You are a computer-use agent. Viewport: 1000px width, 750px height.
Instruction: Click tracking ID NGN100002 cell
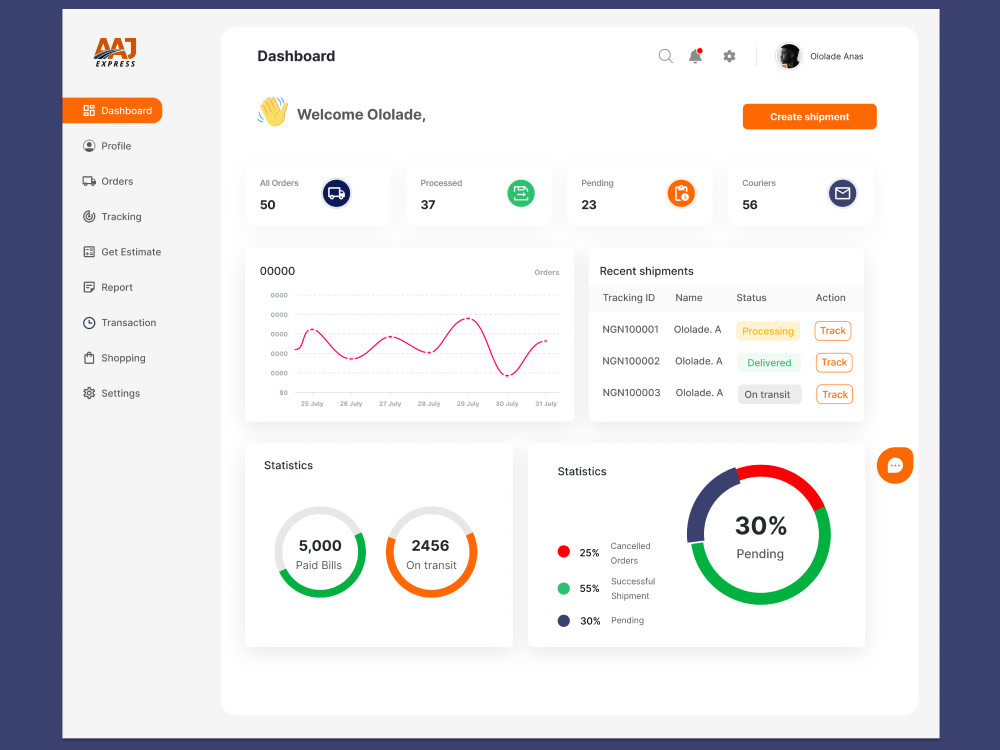[631, 361]
